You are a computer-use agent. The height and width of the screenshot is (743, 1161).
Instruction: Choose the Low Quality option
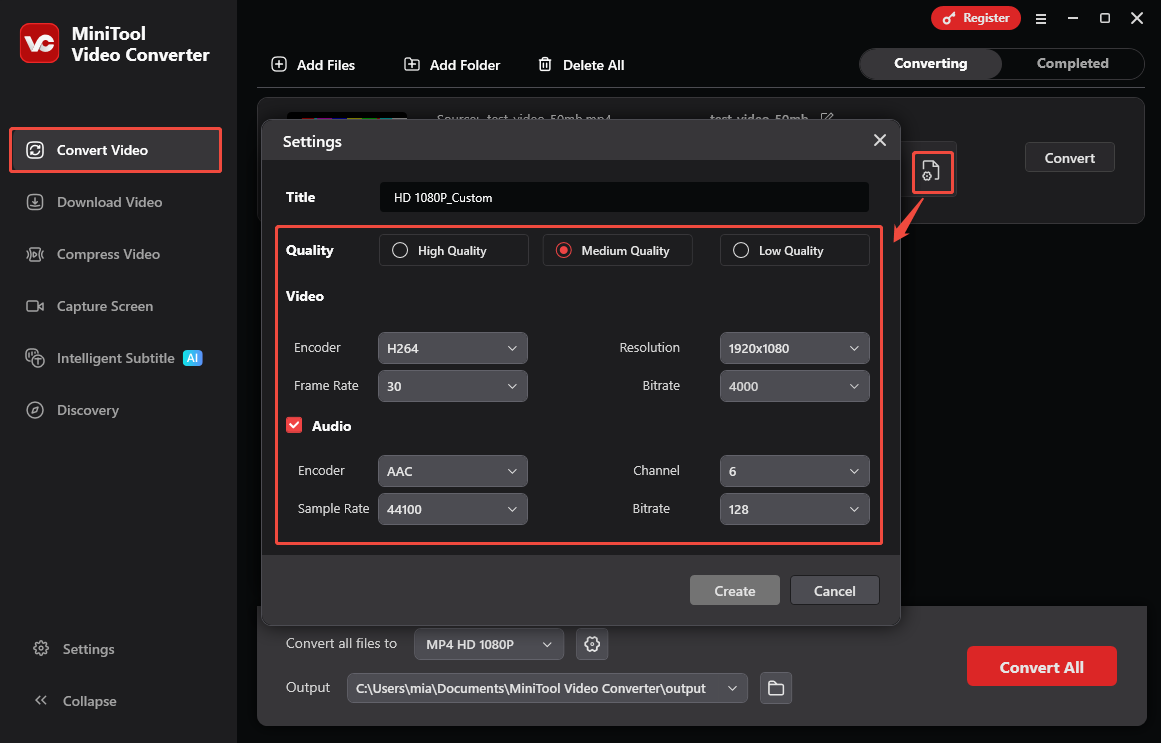(743, 250)
